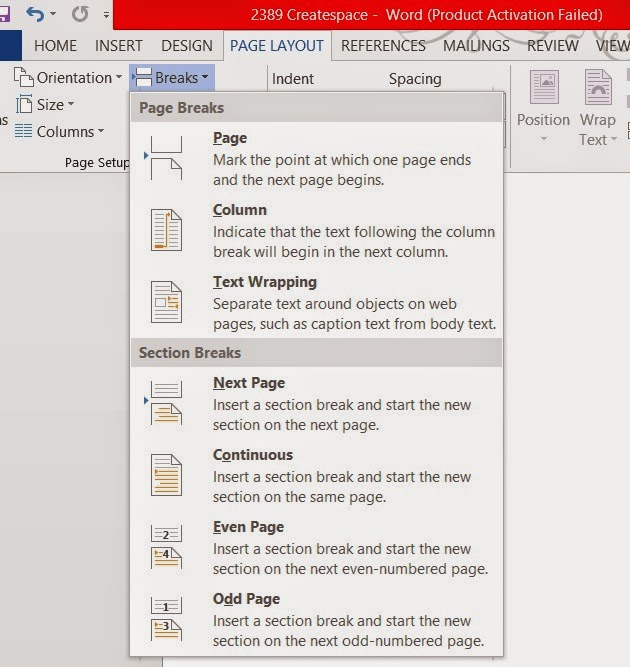
Task: Open the REVIEW ribbon tab
Action: (553, 46)
